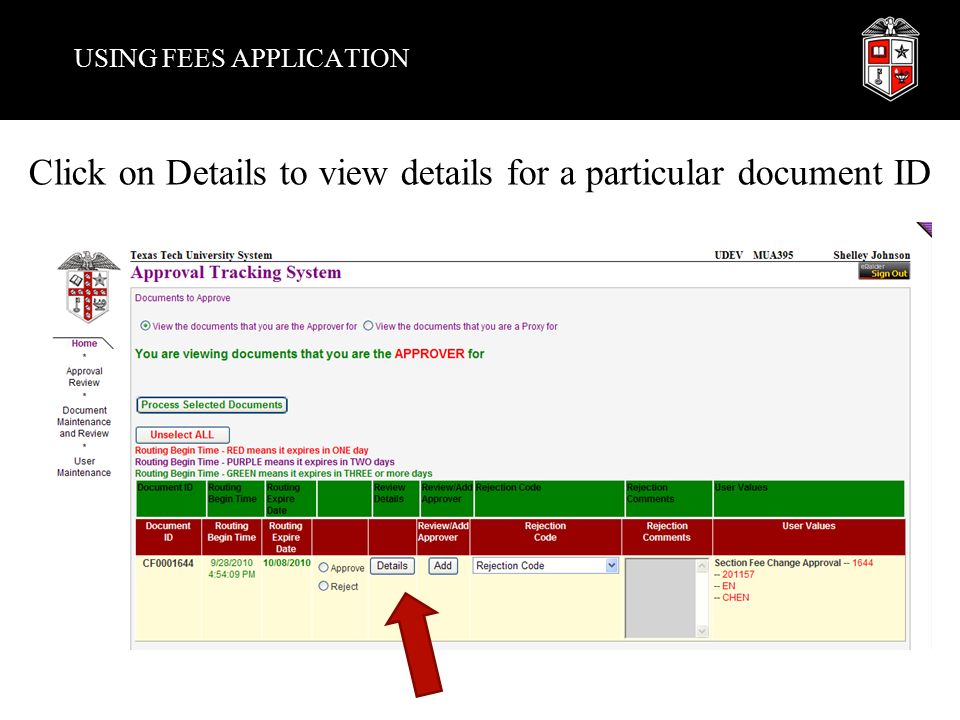
Task: Click the Section Fee Change Approval text
Action: (778, 563)
